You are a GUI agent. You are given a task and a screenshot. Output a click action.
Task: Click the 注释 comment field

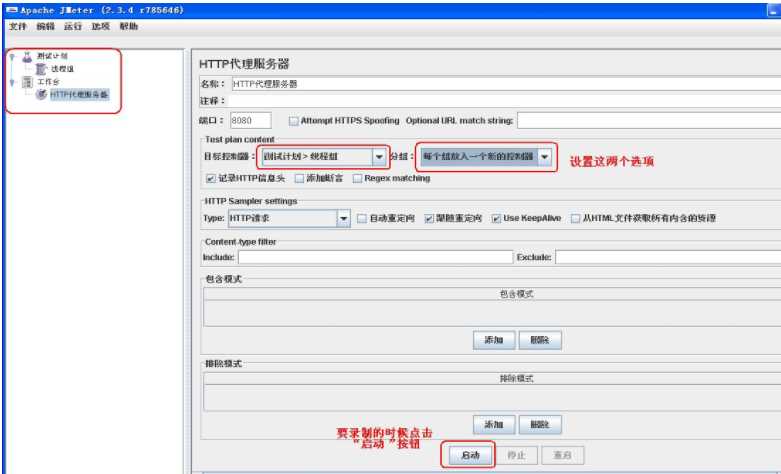[504, 101]
